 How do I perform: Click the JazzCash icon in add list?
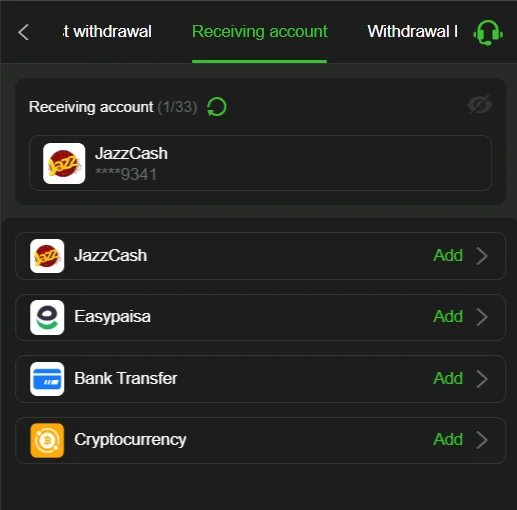tap(47, 256)
